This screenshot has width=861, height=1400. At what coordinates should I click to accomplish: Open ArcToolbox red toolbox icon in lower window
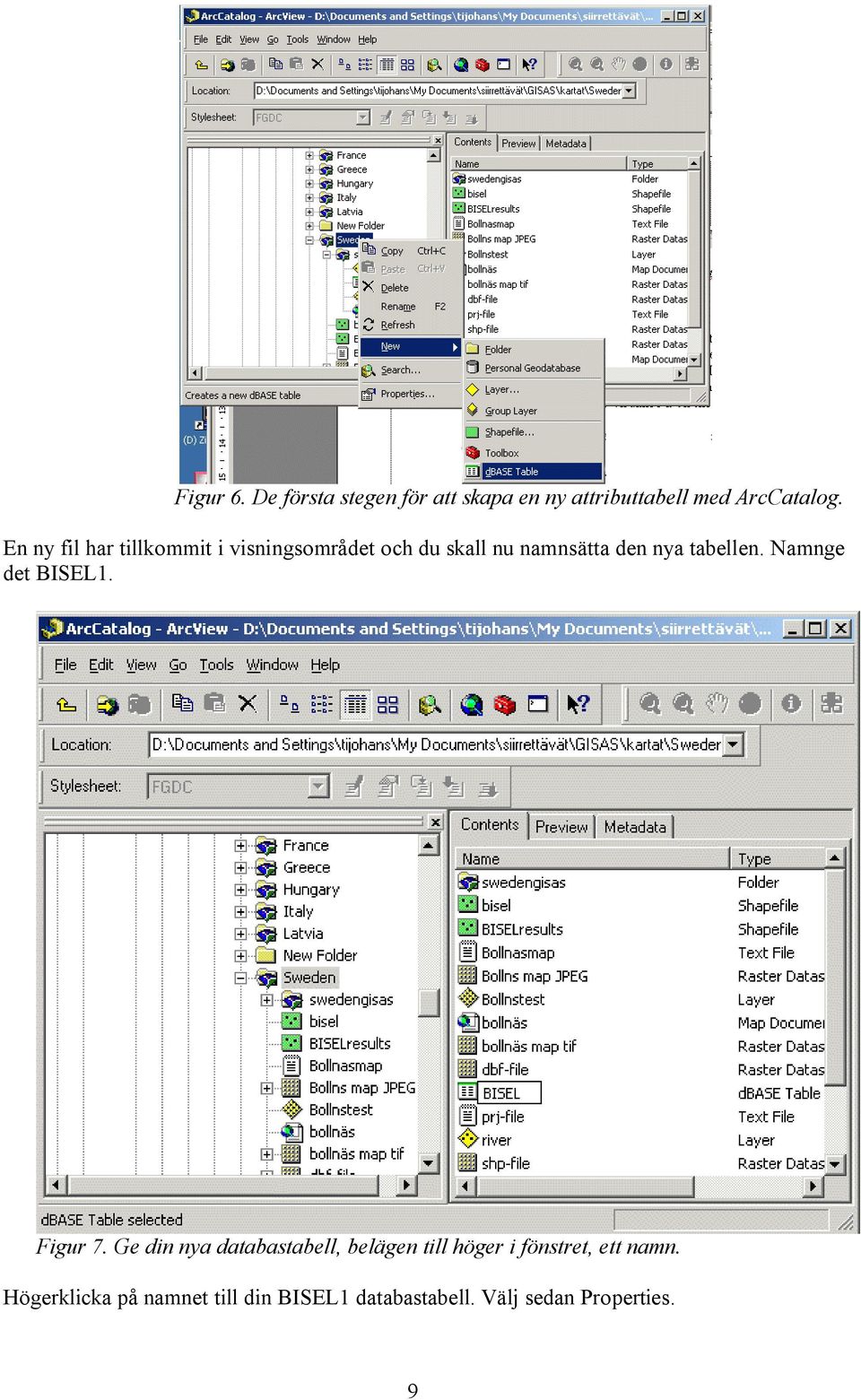[x=505, y=704]
